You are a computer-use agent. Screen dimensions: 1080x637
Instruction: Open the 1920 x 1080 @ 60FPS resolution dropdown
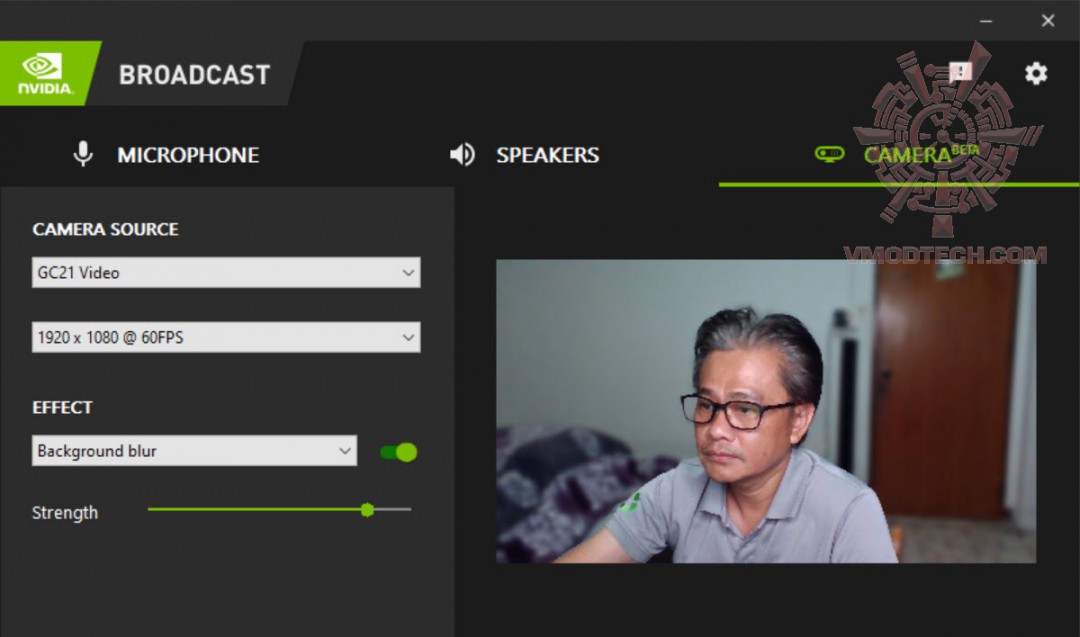click(x=226, y=337)
